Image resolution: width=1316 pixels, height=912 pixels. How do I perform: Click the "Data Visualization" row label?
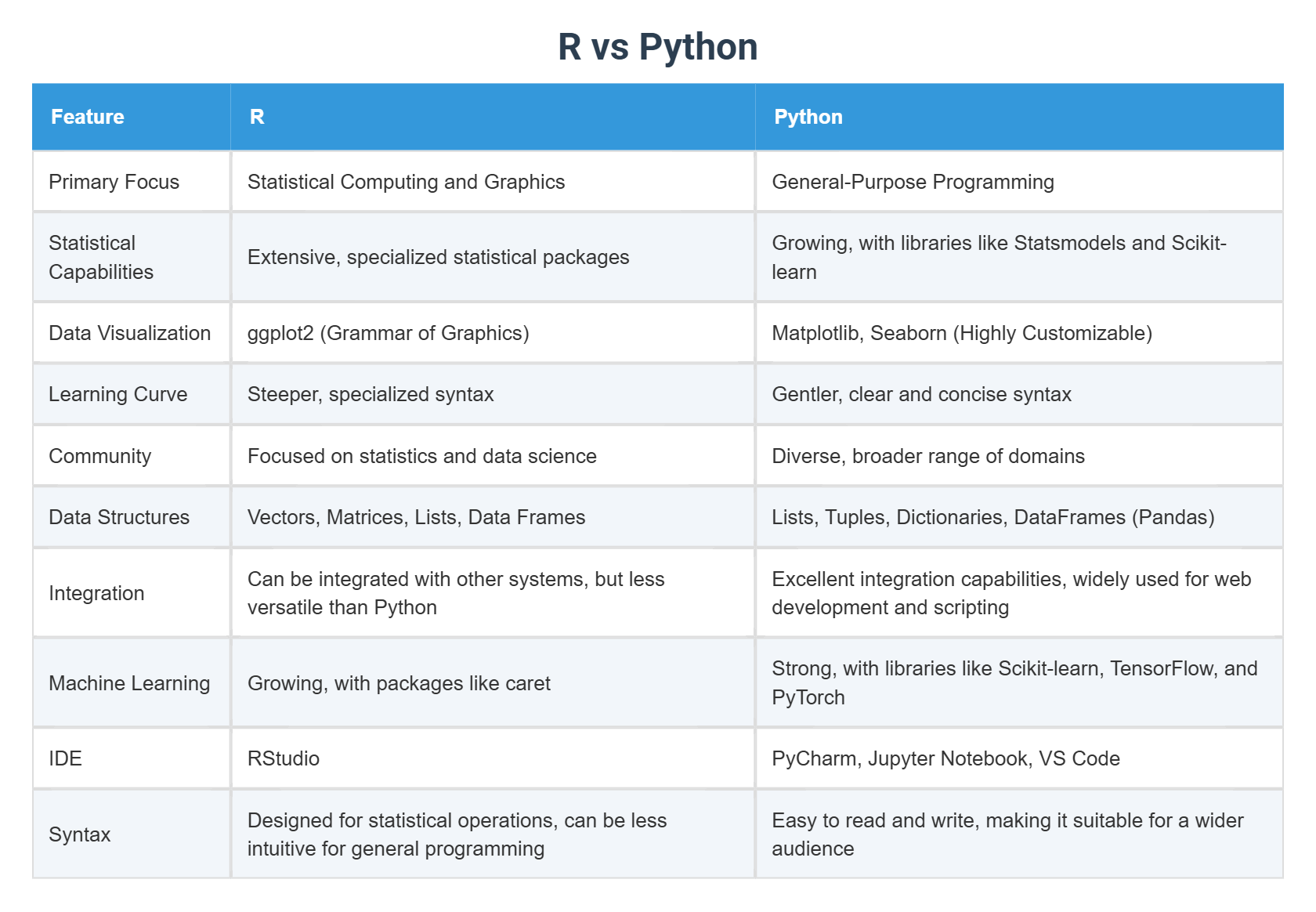tap(132, 333)
